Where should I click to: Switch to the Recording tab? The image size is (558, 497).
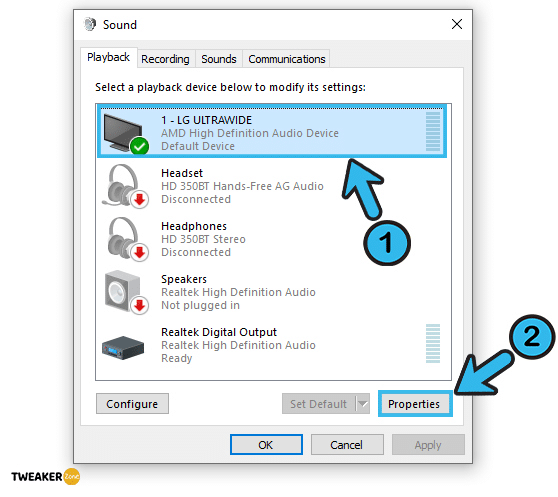click(x=165, y=59)
